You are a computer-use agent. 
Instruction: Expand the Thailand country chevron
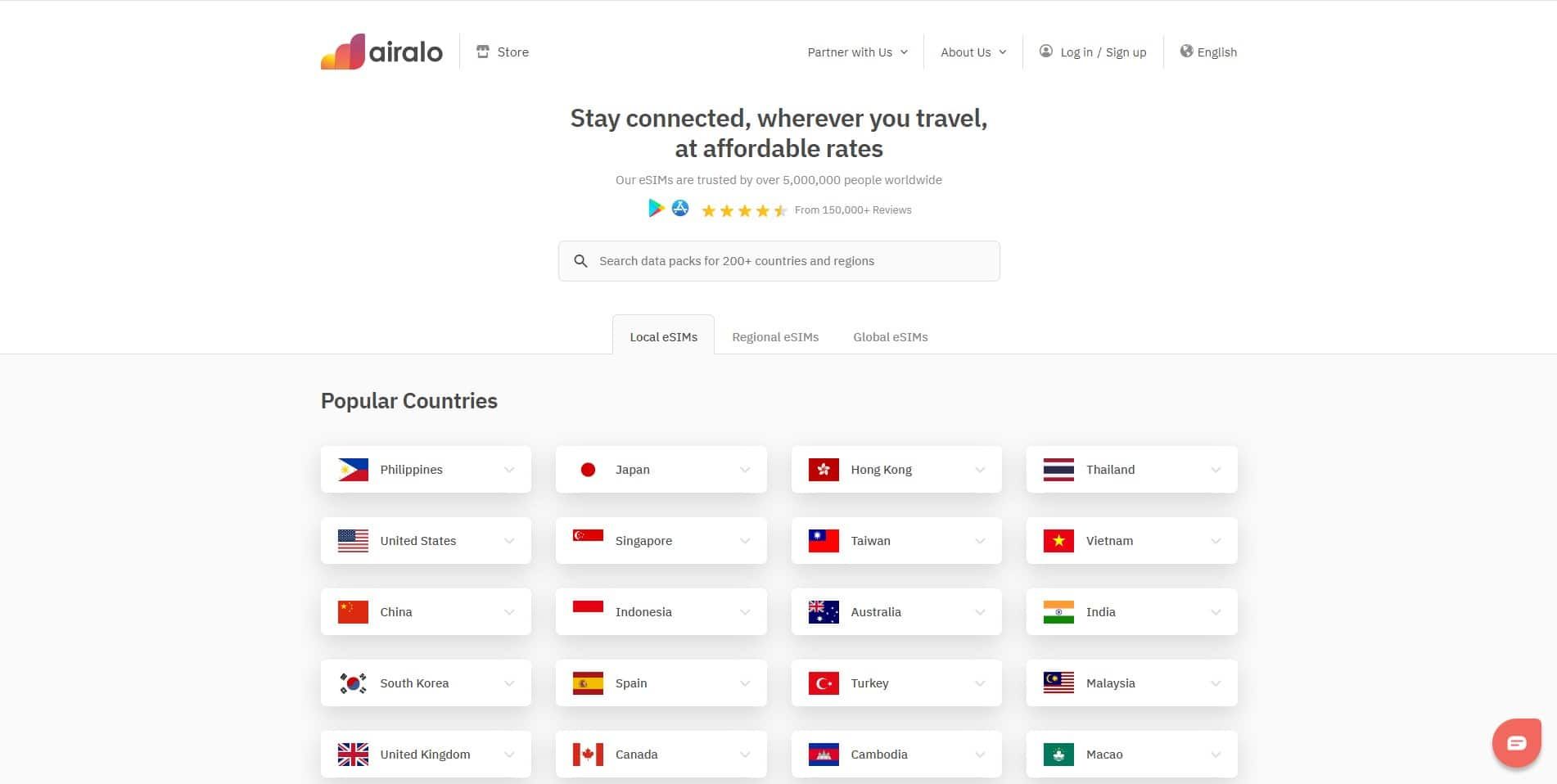pyautogui.click(x=1216, y=470)
